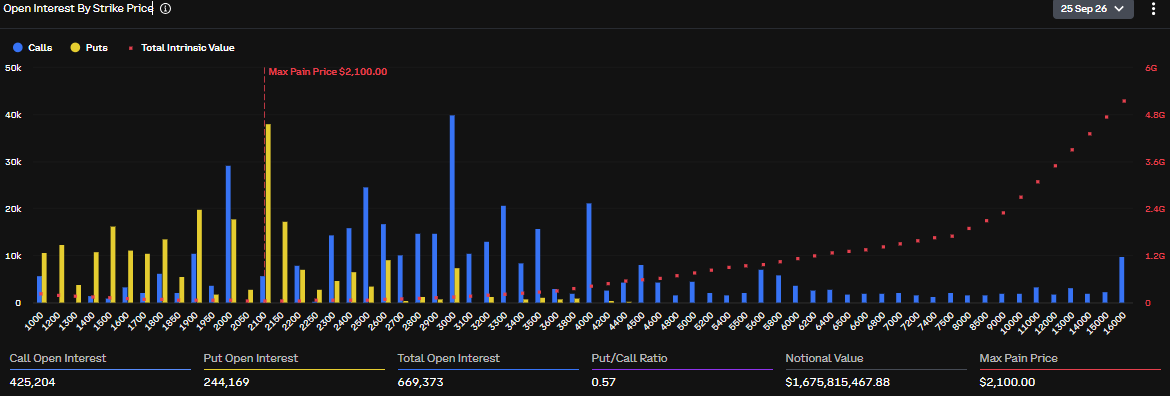Screen dimensions: 1170x396
Task: Select the yellow Puts bar at strike 2150
Action: [x=285, y=263]
